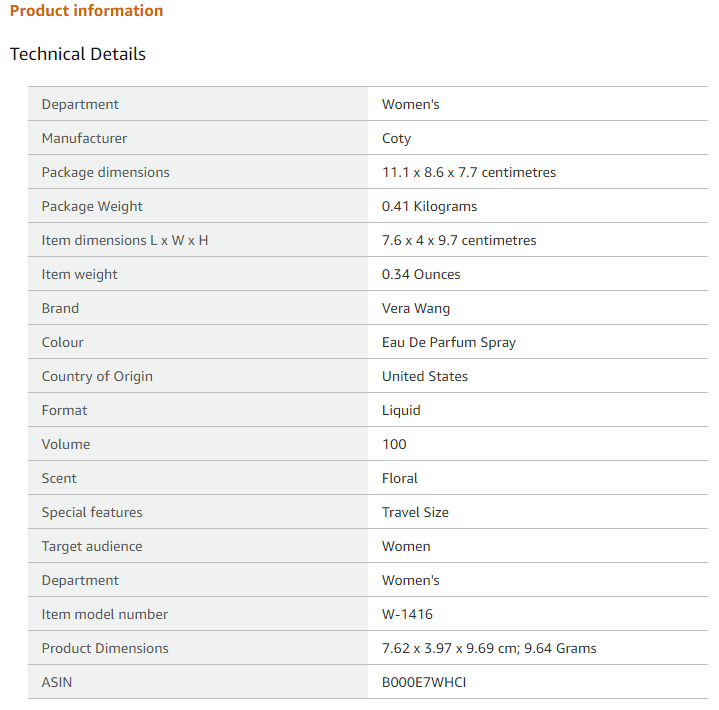Viewport: 719px width, 710px height.
Task: Click the Volume value 100
Action: [394, 444]
